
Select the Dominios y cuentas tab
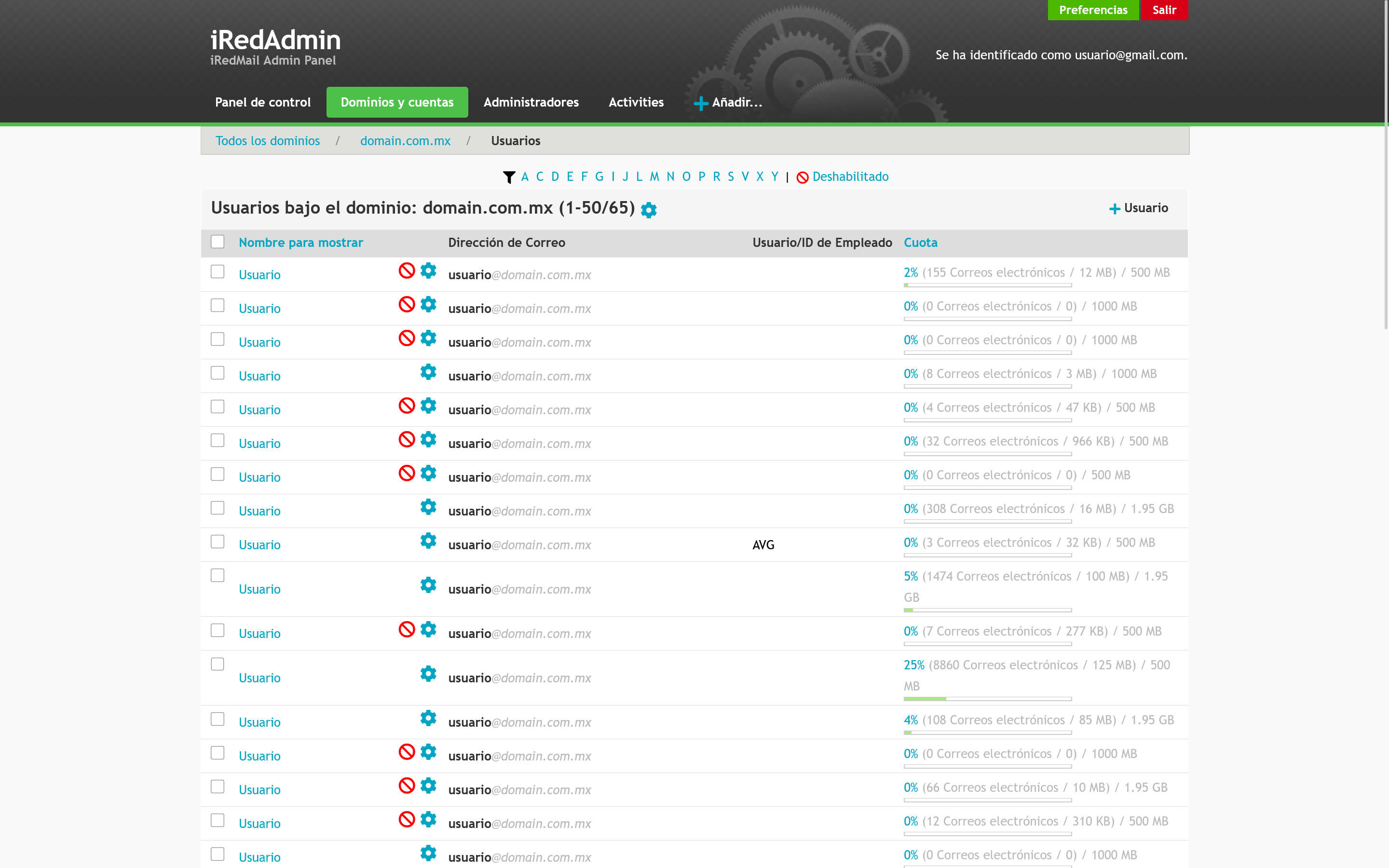point(397,102)
